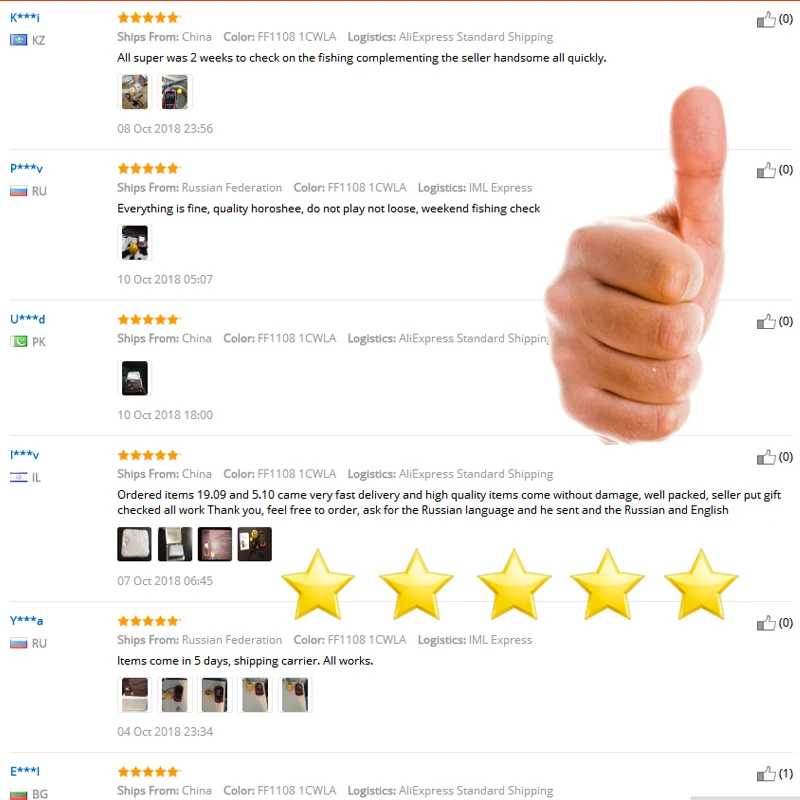The height and width of the screenshot is (800, 800).
Task: View the photo attached to P***v review
Action: click(x=135, y=243)
